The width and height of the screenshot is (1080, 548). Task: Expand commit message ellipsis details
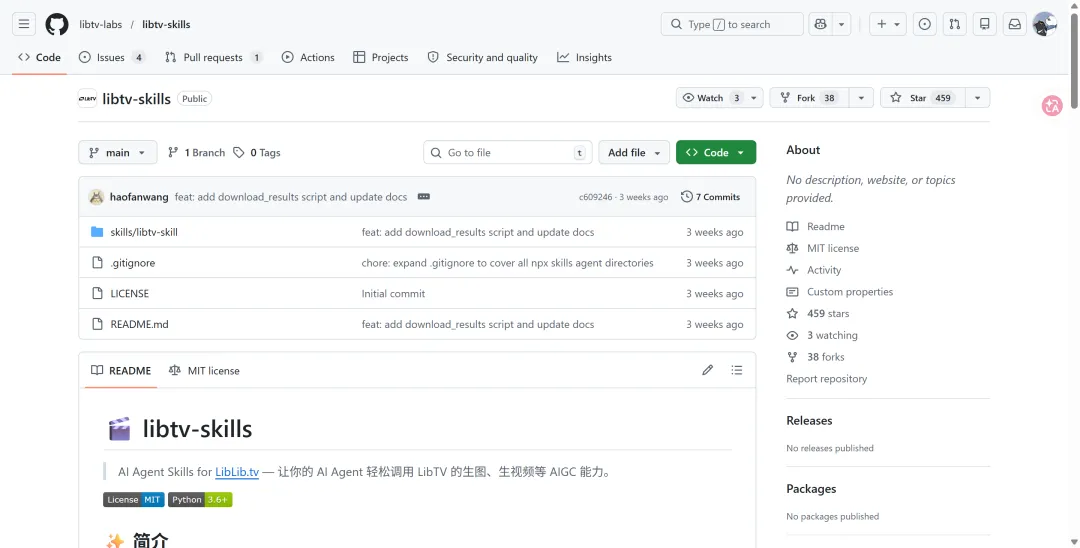coord(424,197)
